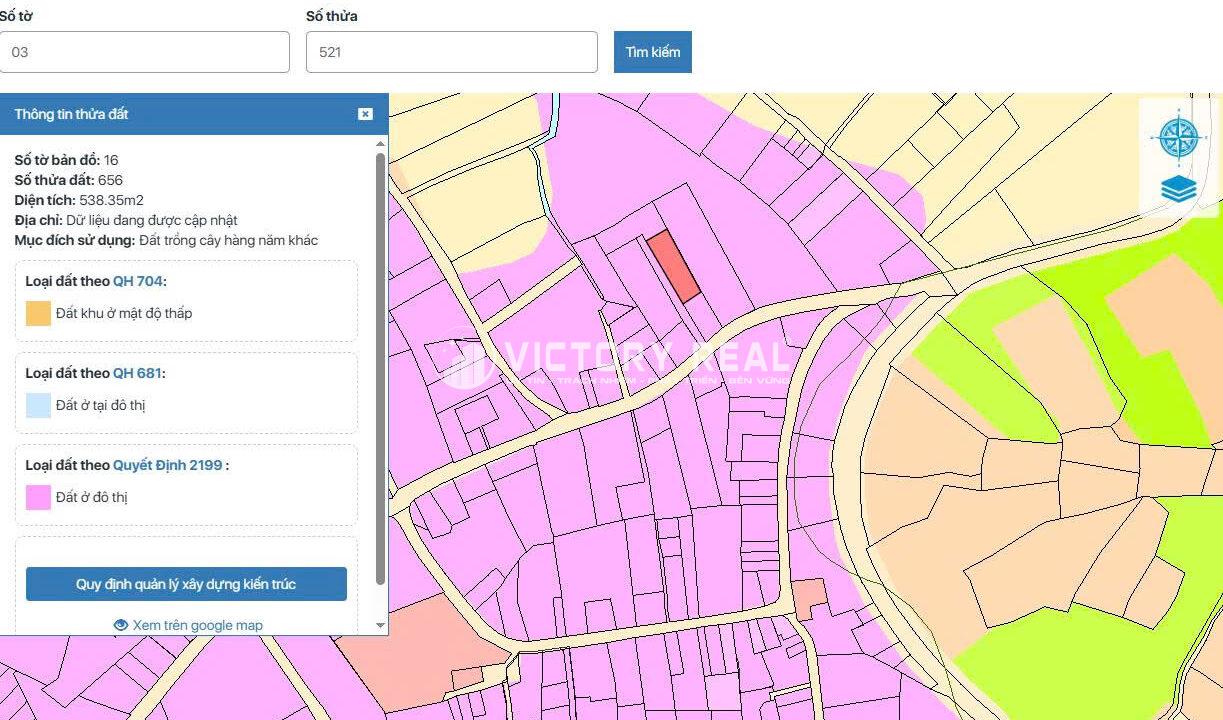Open the map layers stack icon
The image size is (1223, 720).
click(x=1179, y=189)
